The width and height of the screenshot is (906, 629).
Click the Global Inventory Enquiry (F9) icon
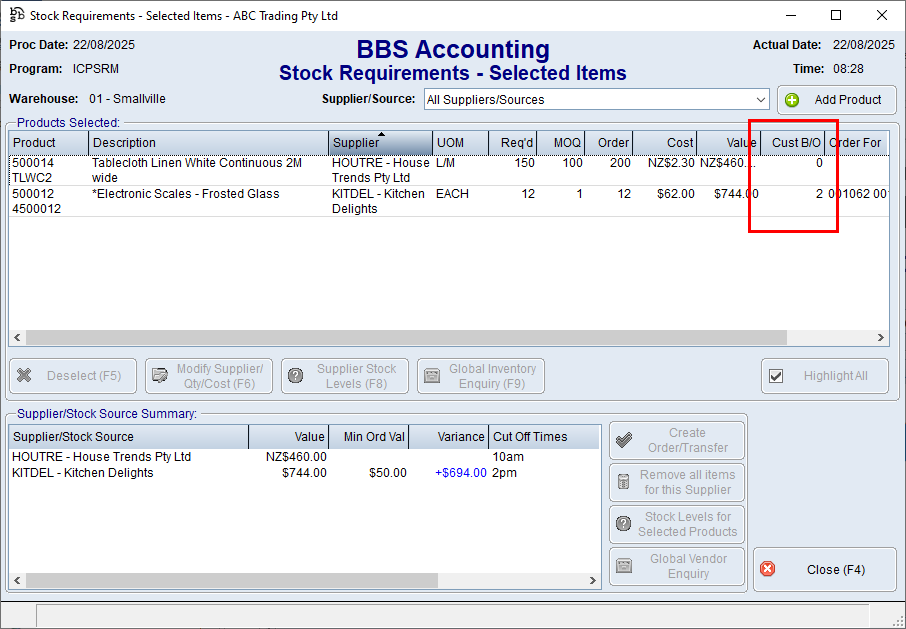(x=432, y=376)
